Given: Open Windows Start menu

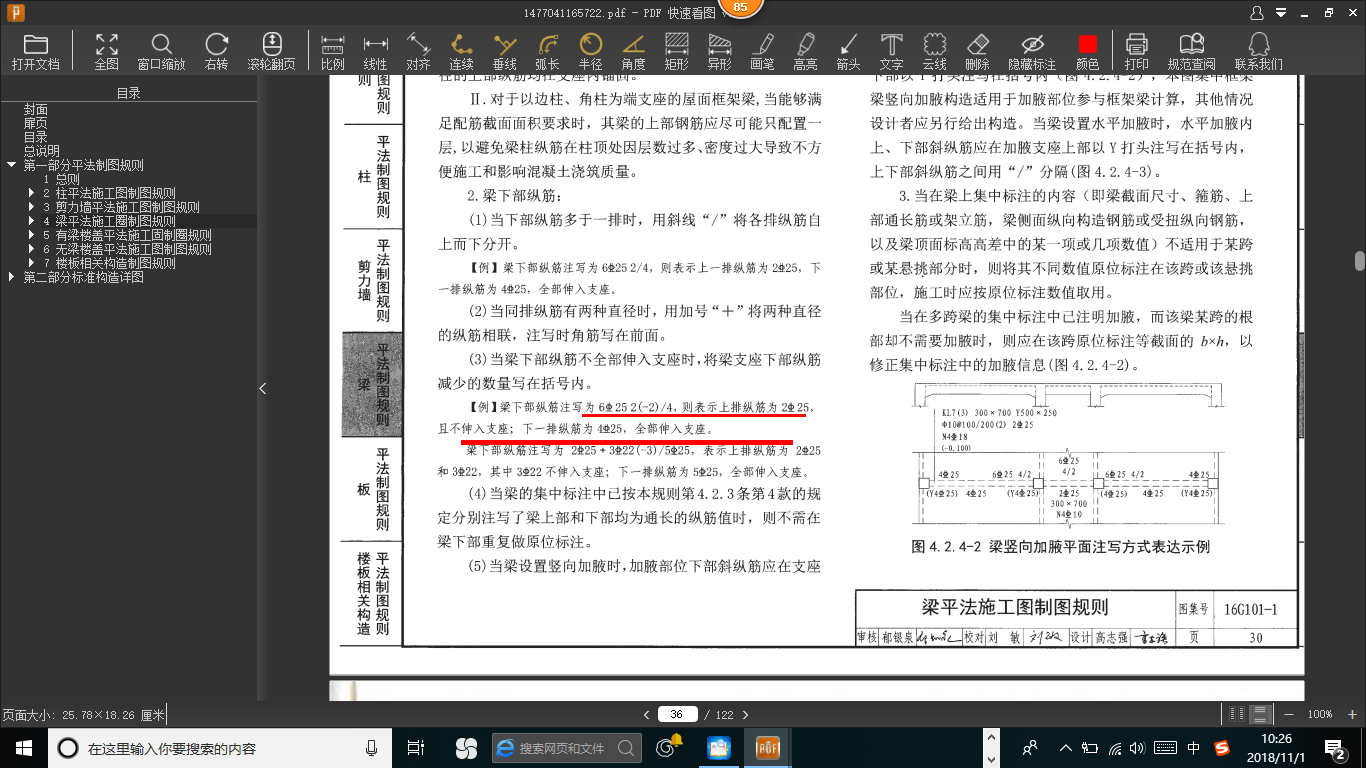Looking at the screenshot, I should click(23, 747).
